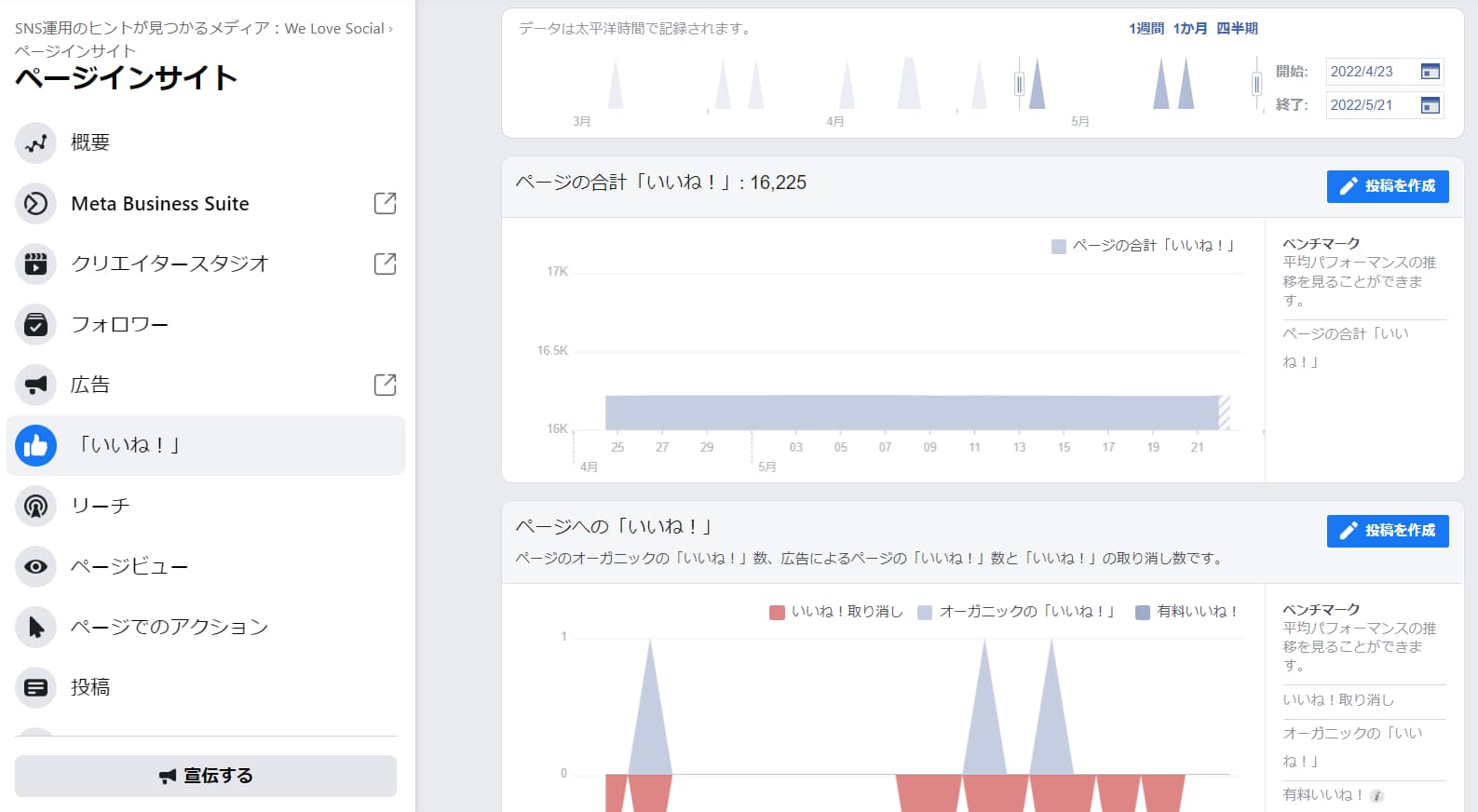Click the left date range slider handle
The width and height of the screenshot is (1478, 812).
tap(1020, 85)
